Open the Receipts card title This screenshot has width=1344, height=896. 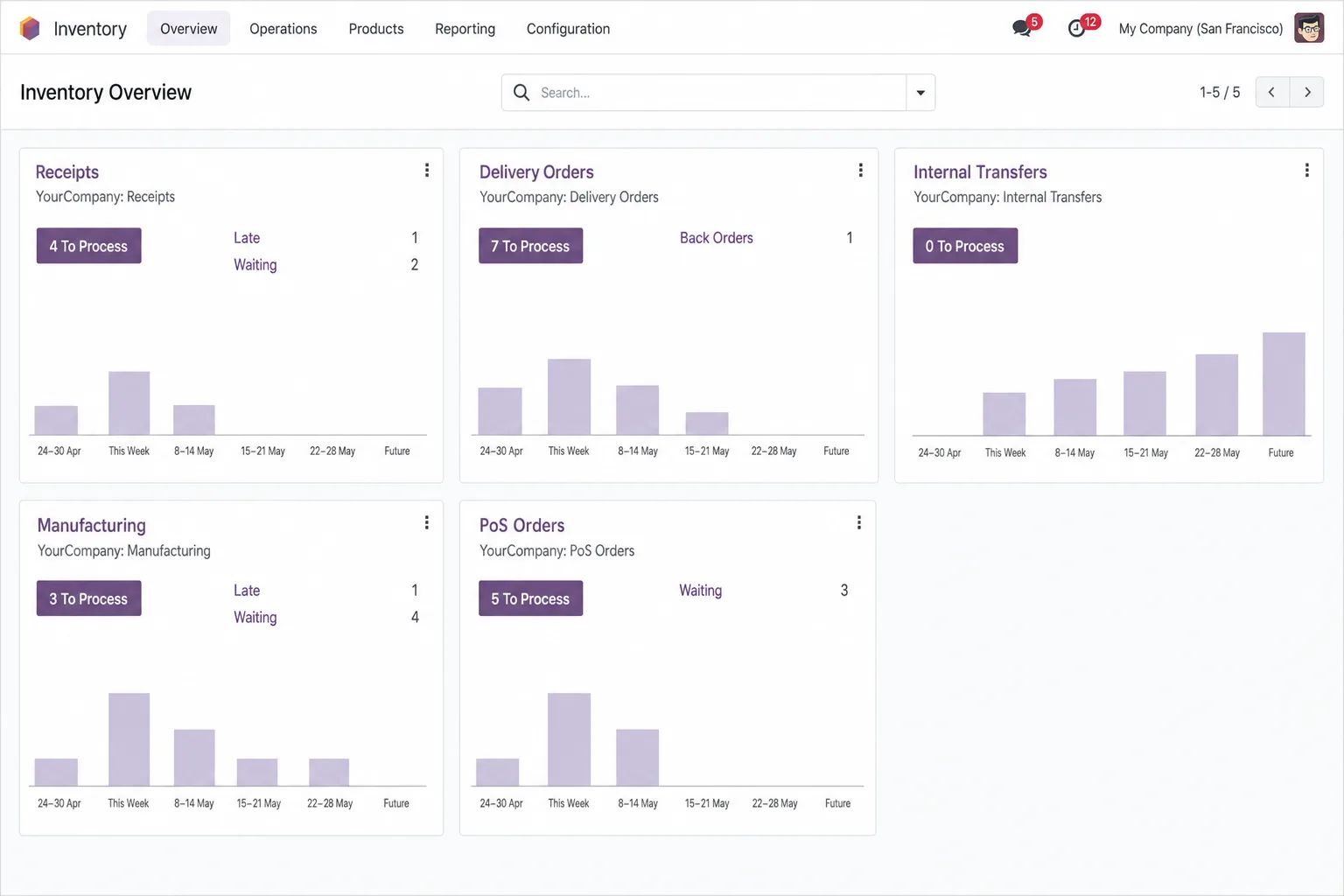pyautogui.click(x=67, y=172)
